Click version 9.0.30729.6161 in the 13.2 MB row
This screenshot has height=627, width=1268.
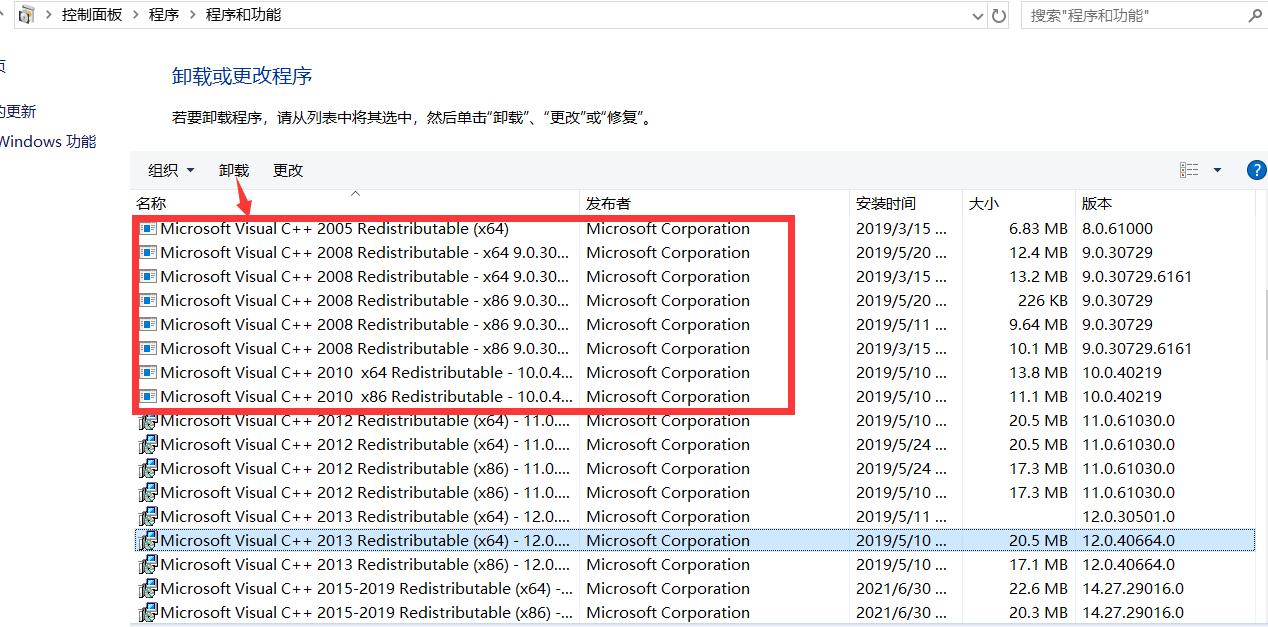pyautogui.click(x=1137, y=277)
